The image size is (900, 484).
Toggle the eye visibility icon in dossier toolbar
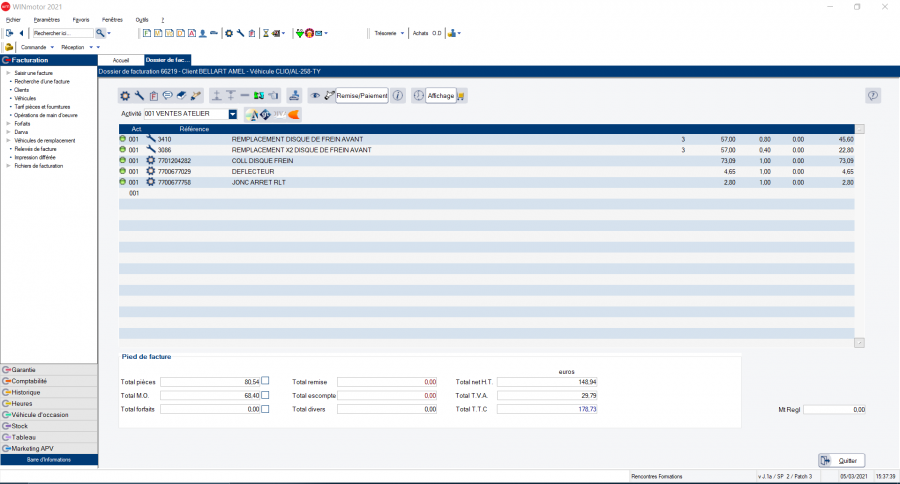point(315,96)
